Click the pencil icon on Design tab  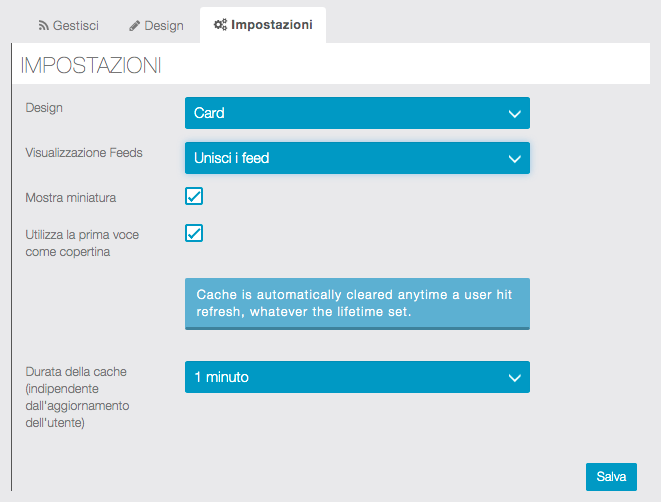135,25
